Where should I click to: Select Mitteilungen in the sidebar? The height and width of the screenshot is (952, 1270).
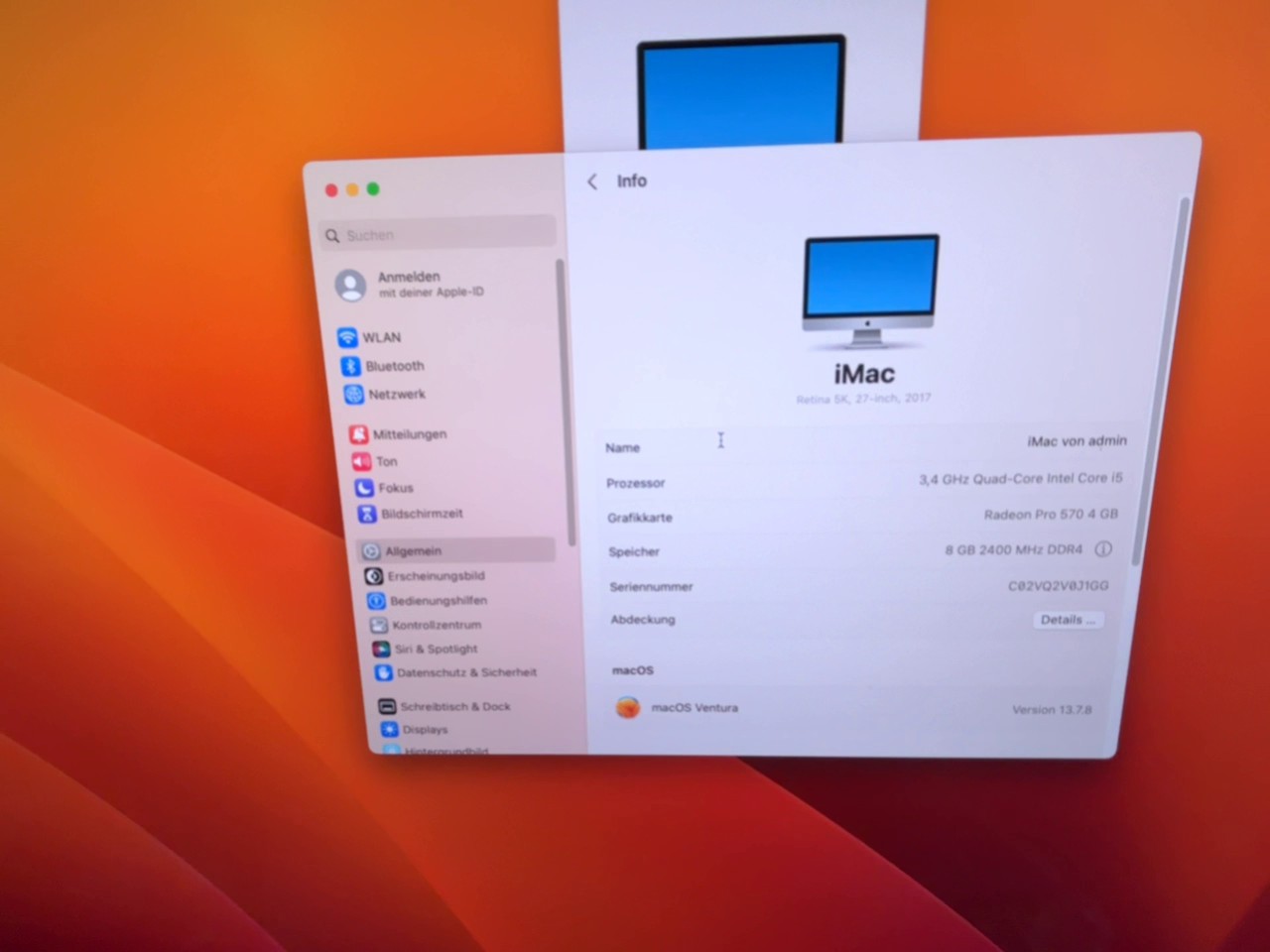410,434
